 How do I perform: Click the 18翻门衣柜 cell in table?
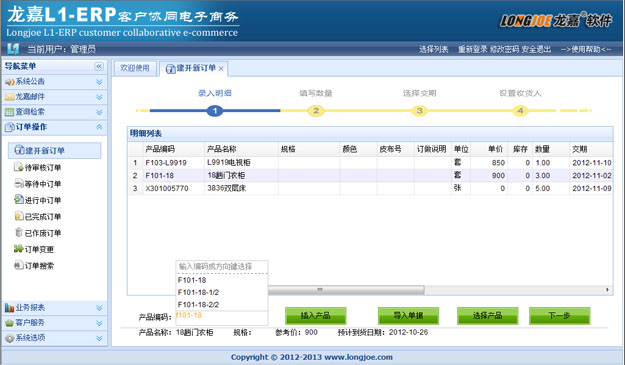(x=241, y=175)
